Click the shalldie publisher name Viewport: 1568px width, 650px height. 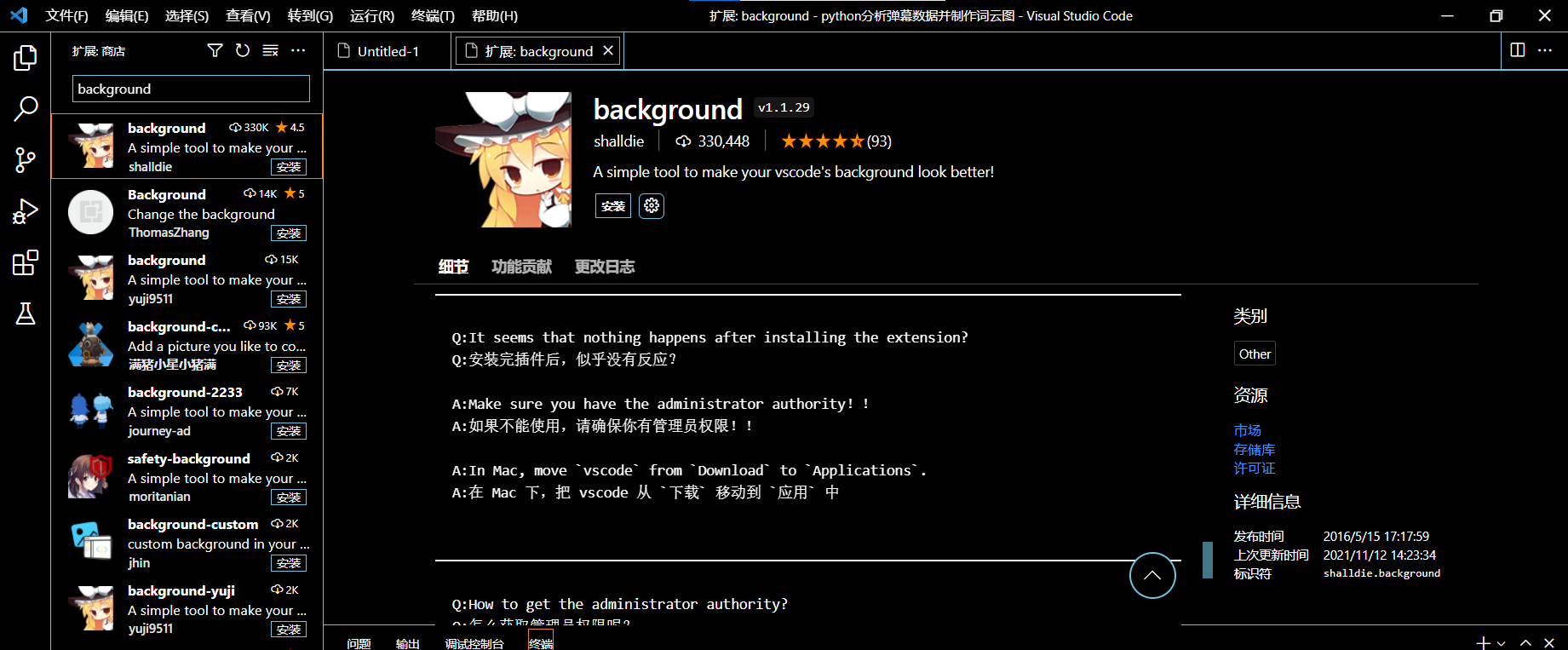[x=618, y=141]
